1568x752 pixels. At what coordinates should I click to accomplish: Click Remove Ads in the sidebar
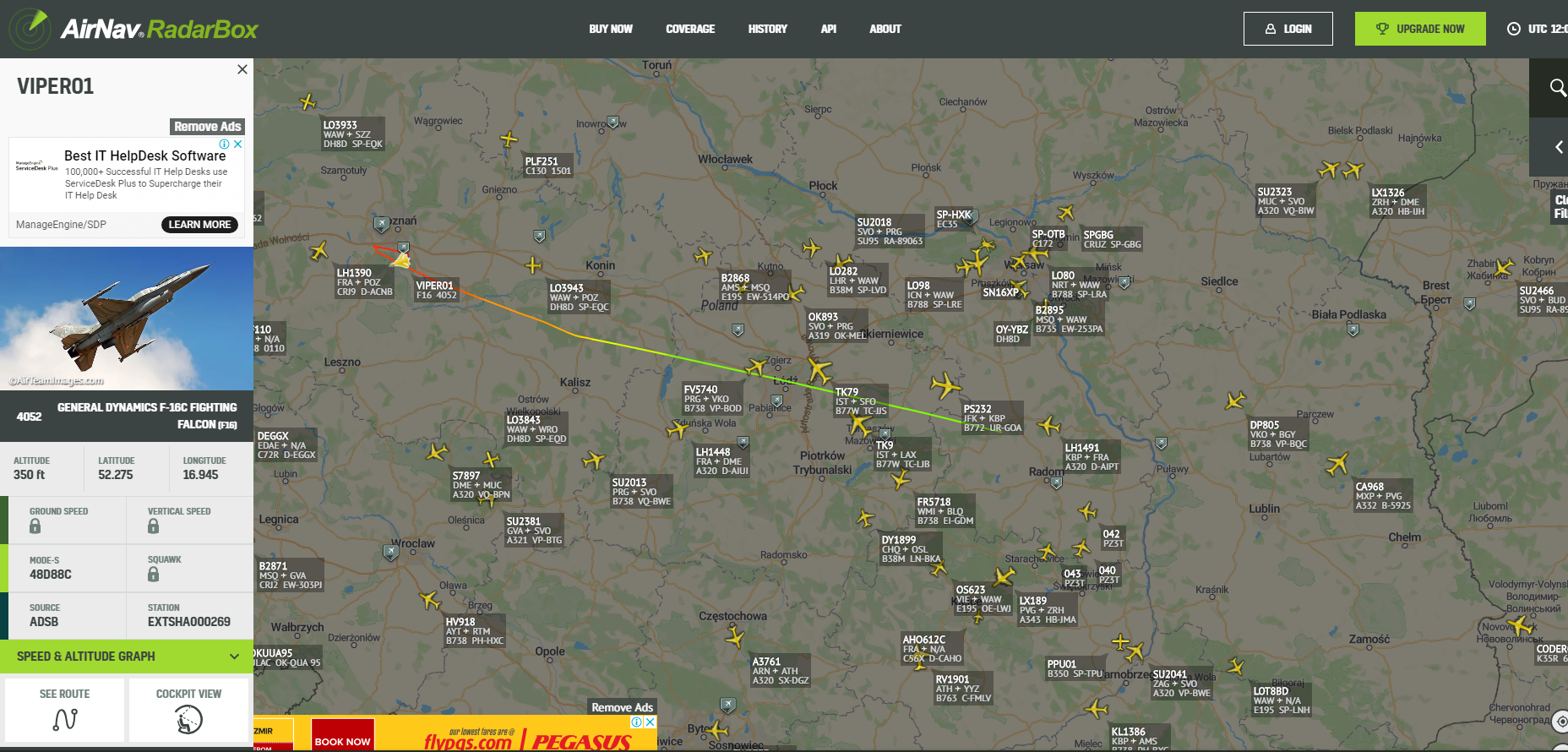point(207,127)
